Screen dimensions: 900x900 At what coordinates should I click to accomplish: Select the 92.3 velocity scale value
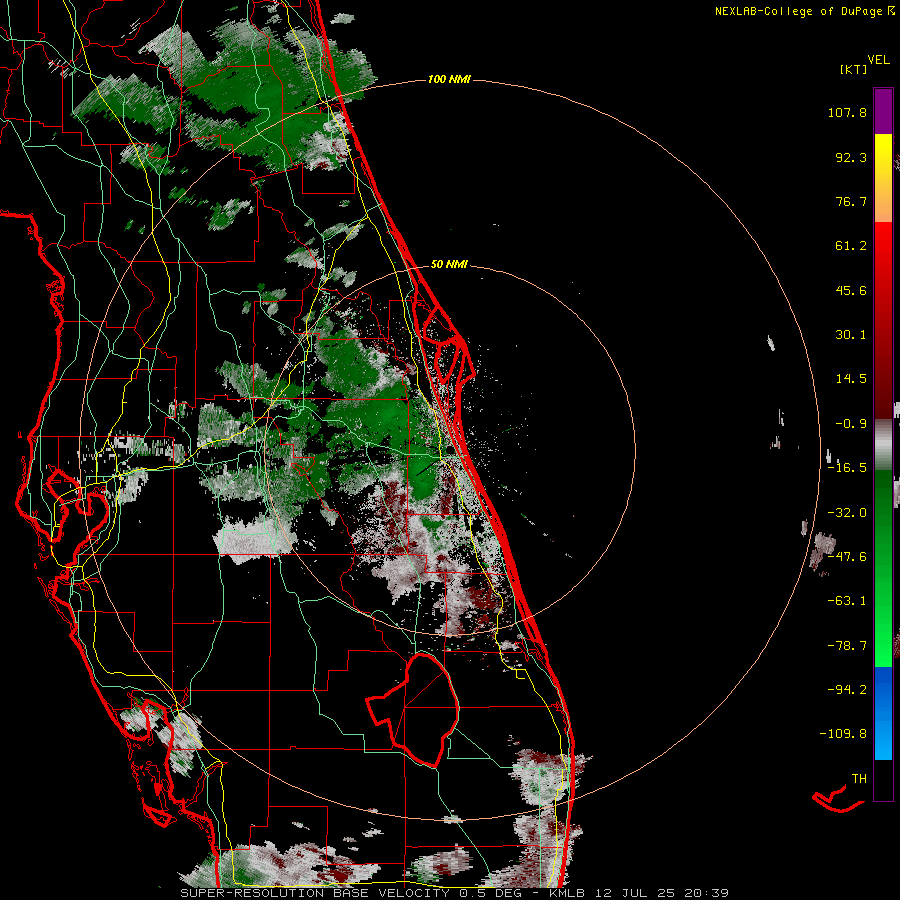pyautogui.click(x=851, y=157)
